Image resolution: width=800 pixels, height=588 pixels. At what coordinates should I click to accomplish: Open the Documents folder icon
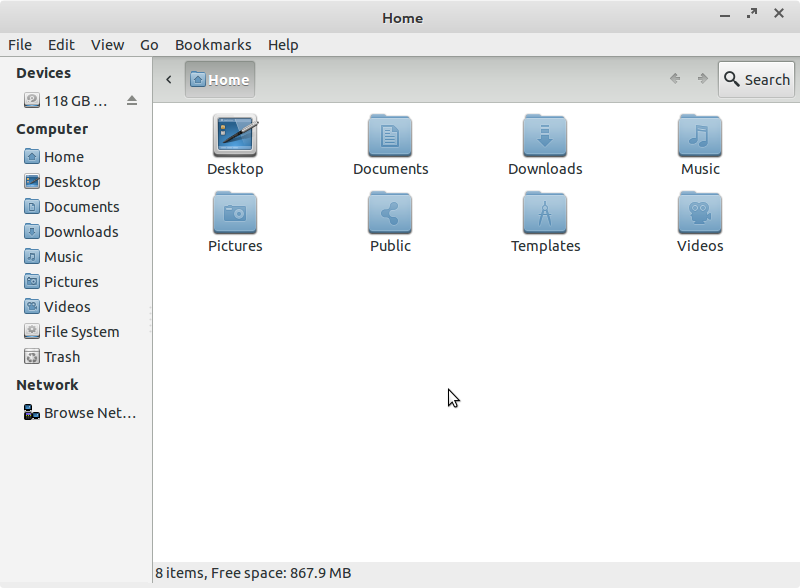click(390, 136)
